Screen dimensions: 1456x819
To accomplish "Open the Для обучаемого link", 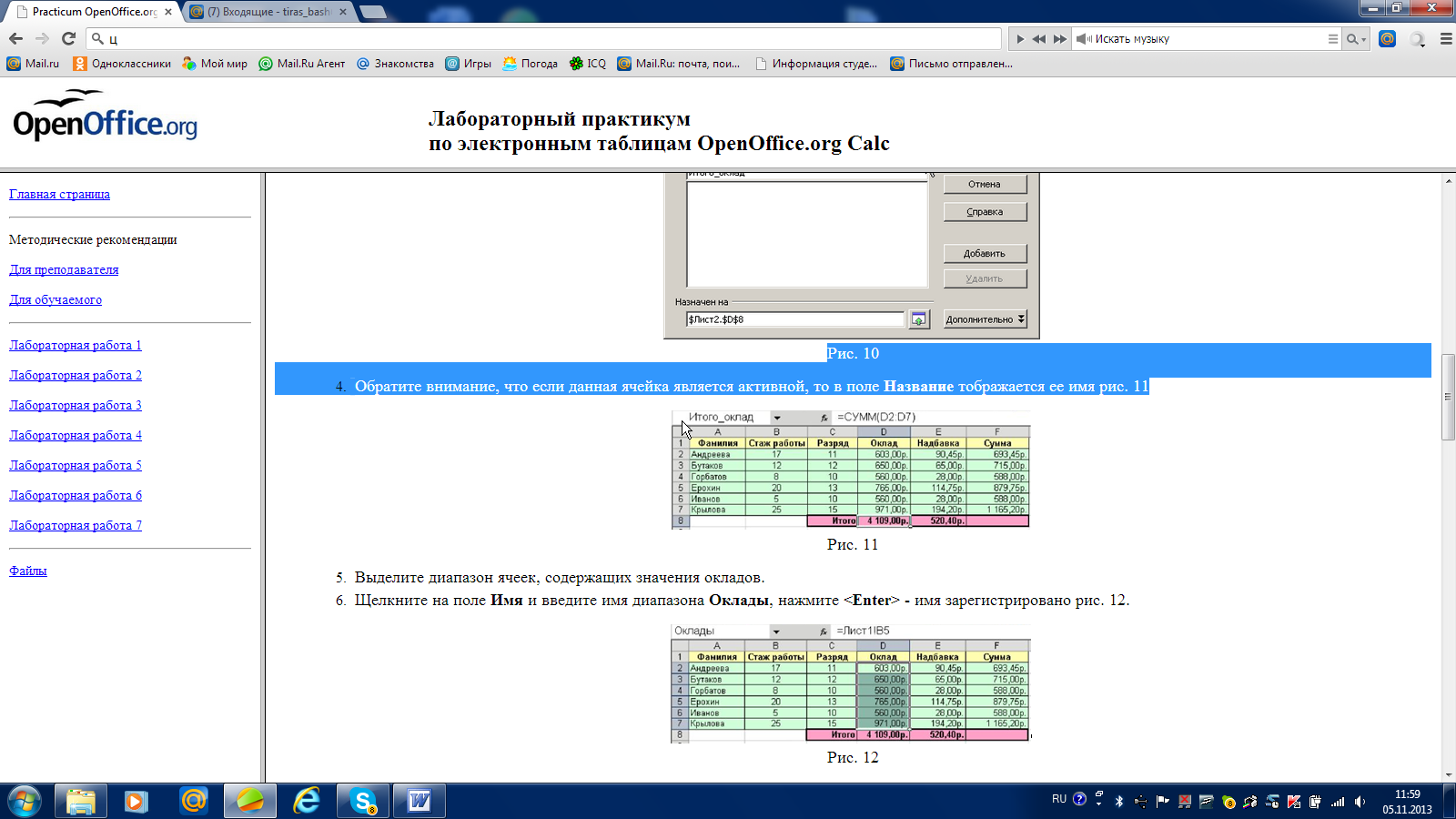I will click(56, 299).
